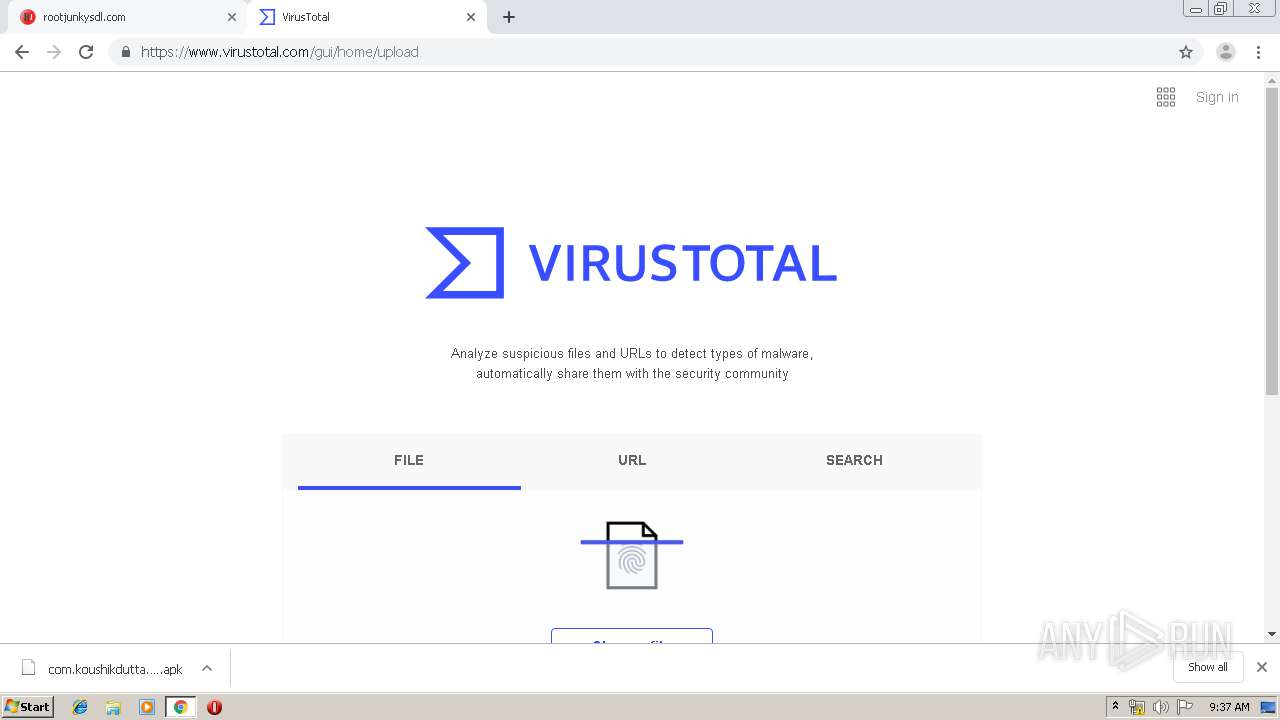The width and height of the screenshot is (1280, 720).
Task: Close the rootjunkysdl.com tab
Action: point(232,17)
